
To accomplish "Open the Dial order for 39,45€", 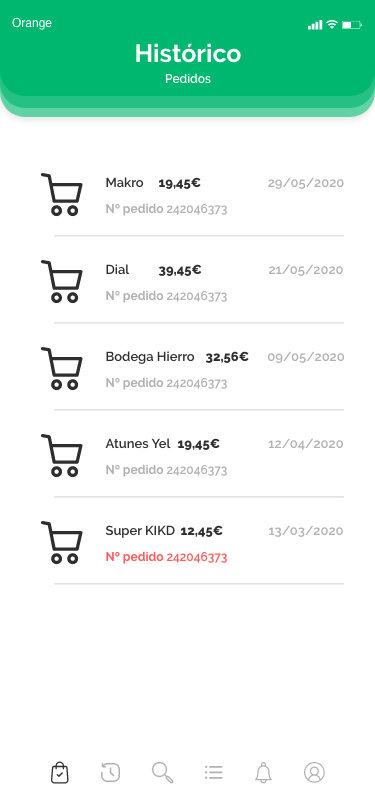I will pyautogui.click(x=192, y=282).
